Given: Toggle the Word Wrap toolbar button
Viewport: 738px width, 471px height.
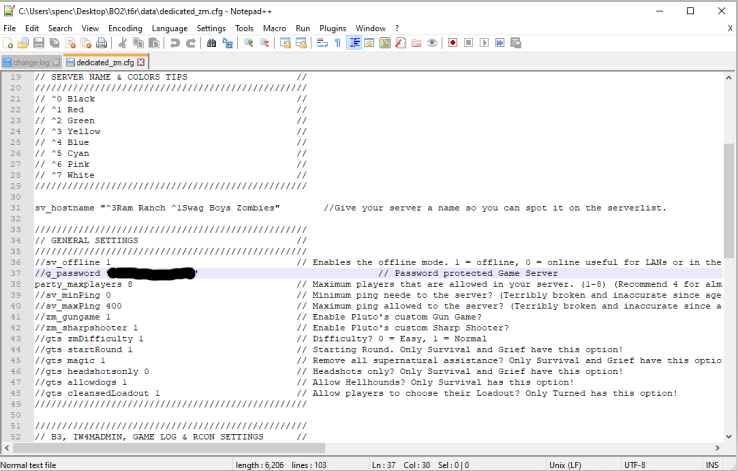Looking at the screenshot, I should point(322,43).
